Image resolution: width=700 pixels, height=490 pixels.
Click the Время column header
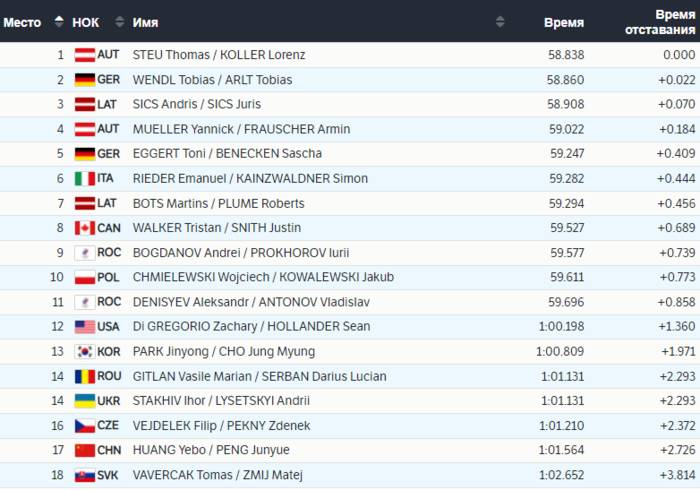(x=563, y=22)
